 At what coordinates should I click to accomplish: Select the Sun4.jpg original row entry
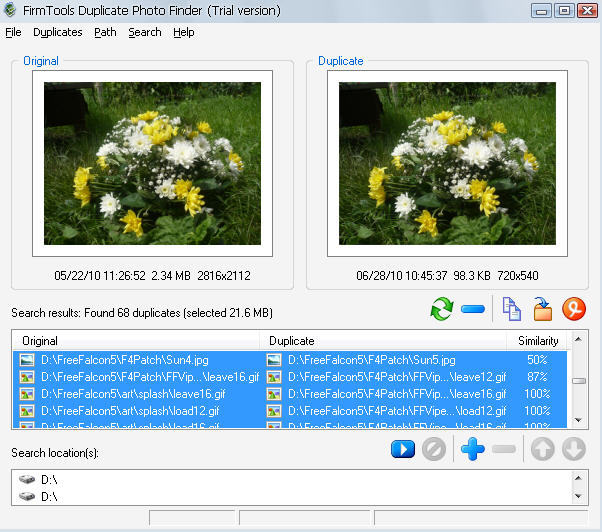coord(125,360)
